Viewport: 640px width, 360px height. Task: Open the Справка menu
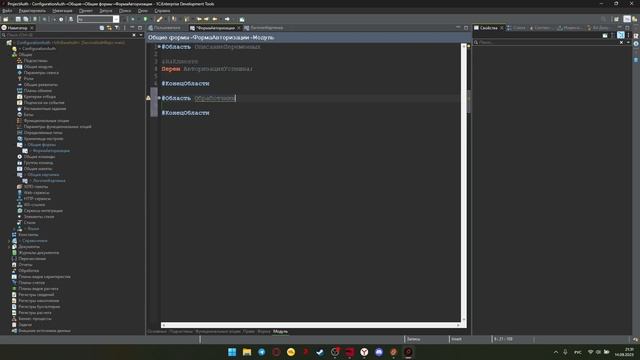click(x=162, y=11)
